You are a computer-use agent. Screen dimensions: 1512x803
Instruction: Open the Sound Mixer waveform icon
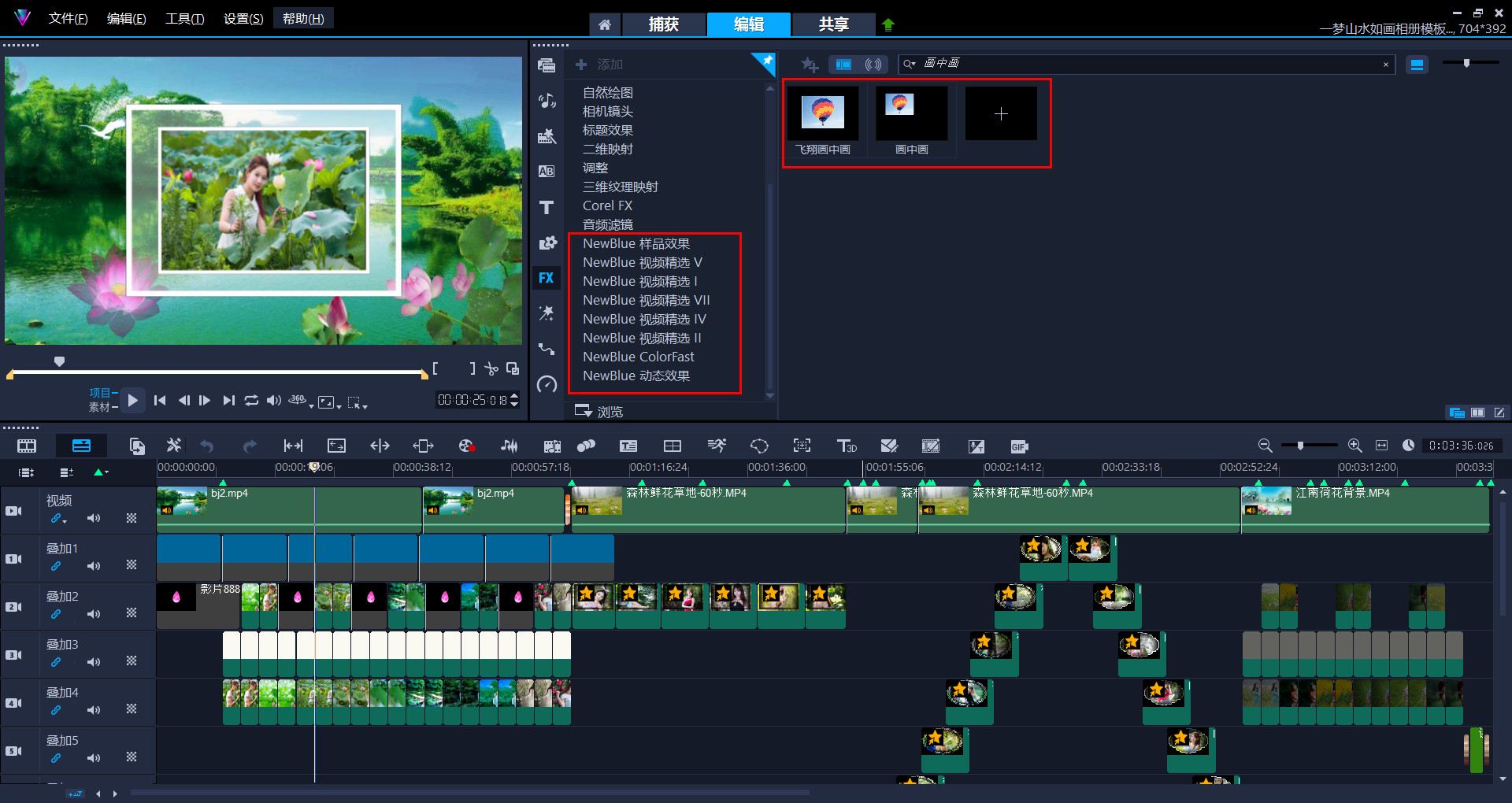(x=510, y=446)
